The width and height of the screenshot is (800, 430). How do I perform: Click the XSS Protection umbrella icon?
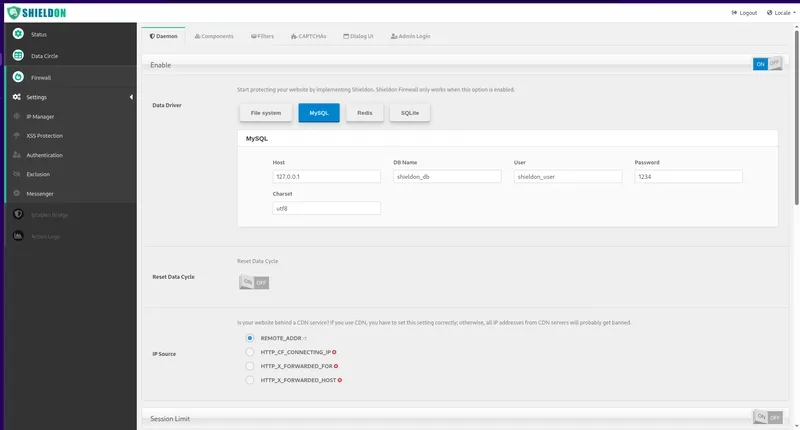click(x=17, y=136)
